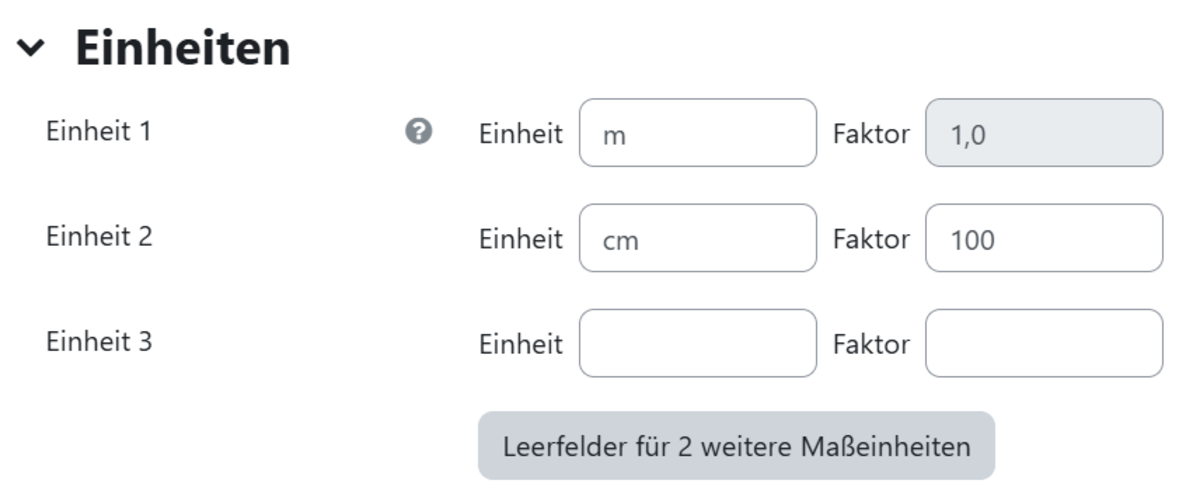Click the Einheit 3 row label

(x=99, y=342)
